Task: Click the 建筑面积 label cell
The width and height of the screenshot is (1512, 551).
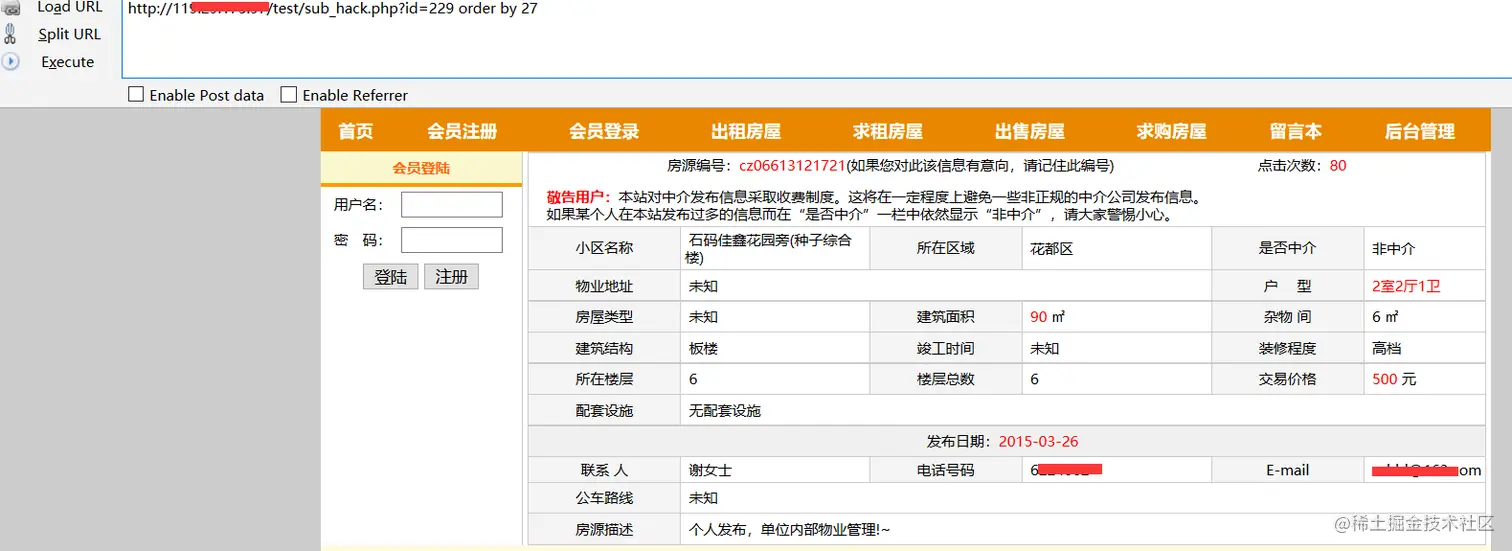Action: coord(946,317)
